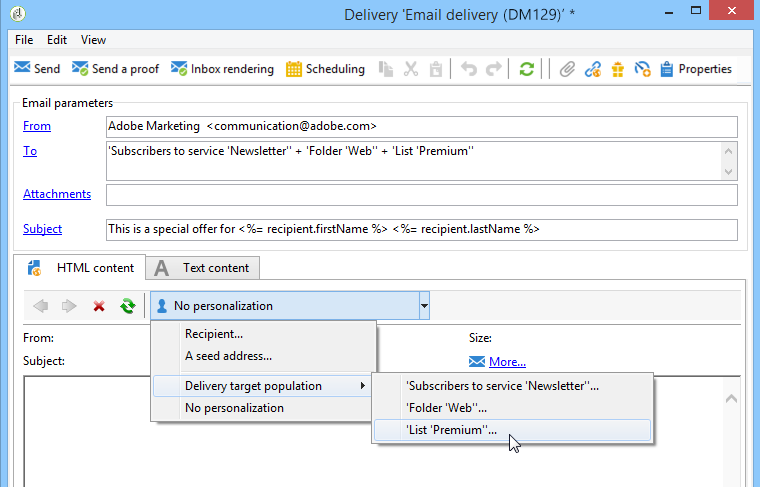779x502 pixels.
Task: Click the red X stop icon
Action: (99, 306)
